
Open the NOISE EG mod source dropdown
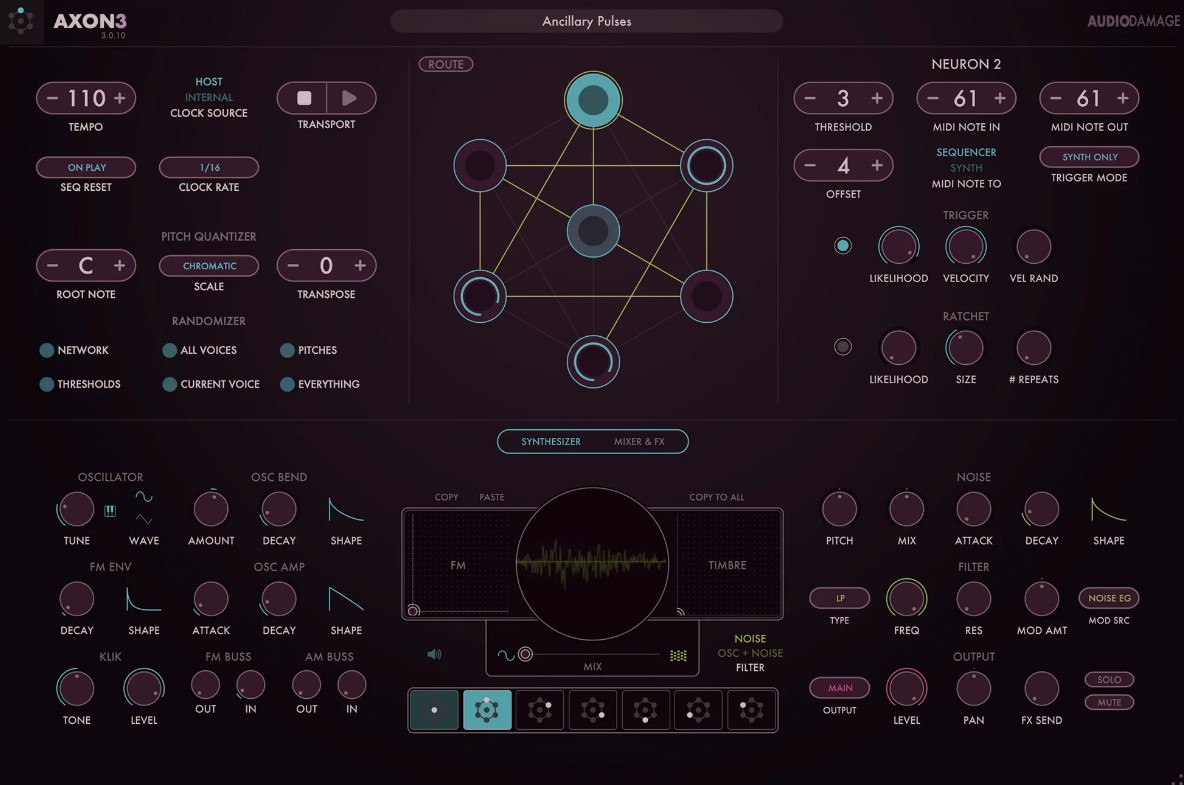[1109, 598]
